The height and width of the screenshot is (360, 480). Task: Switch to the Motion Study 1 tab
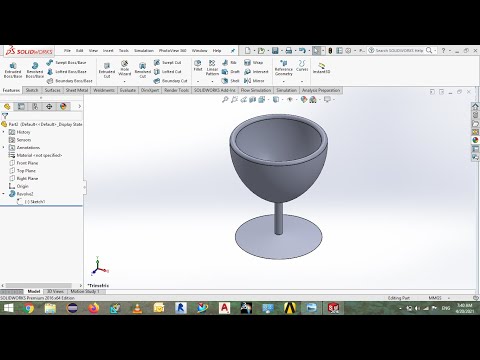click(x=85, y=291)
